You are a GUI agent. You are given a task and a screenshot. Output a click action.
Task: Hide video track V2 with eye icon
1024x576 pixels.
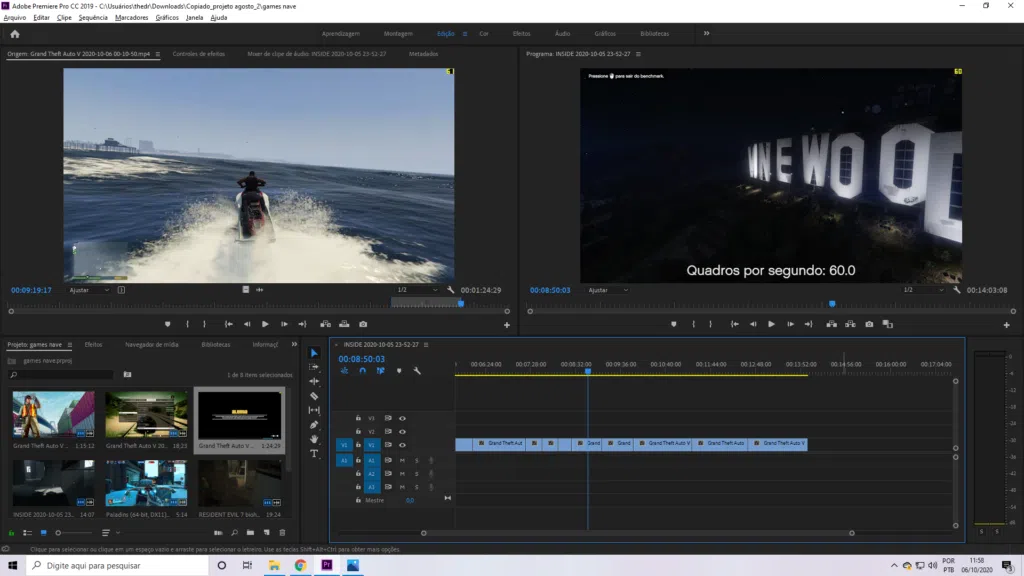[402, 432]
